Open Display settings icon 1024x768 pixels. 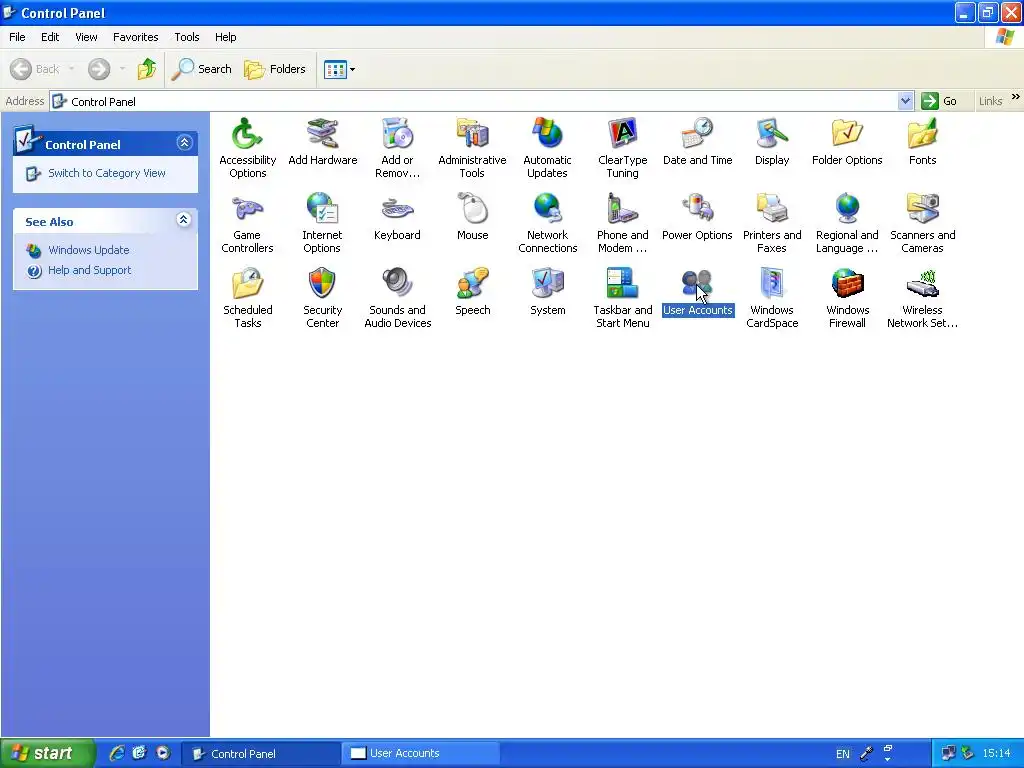tap(772, 142)
